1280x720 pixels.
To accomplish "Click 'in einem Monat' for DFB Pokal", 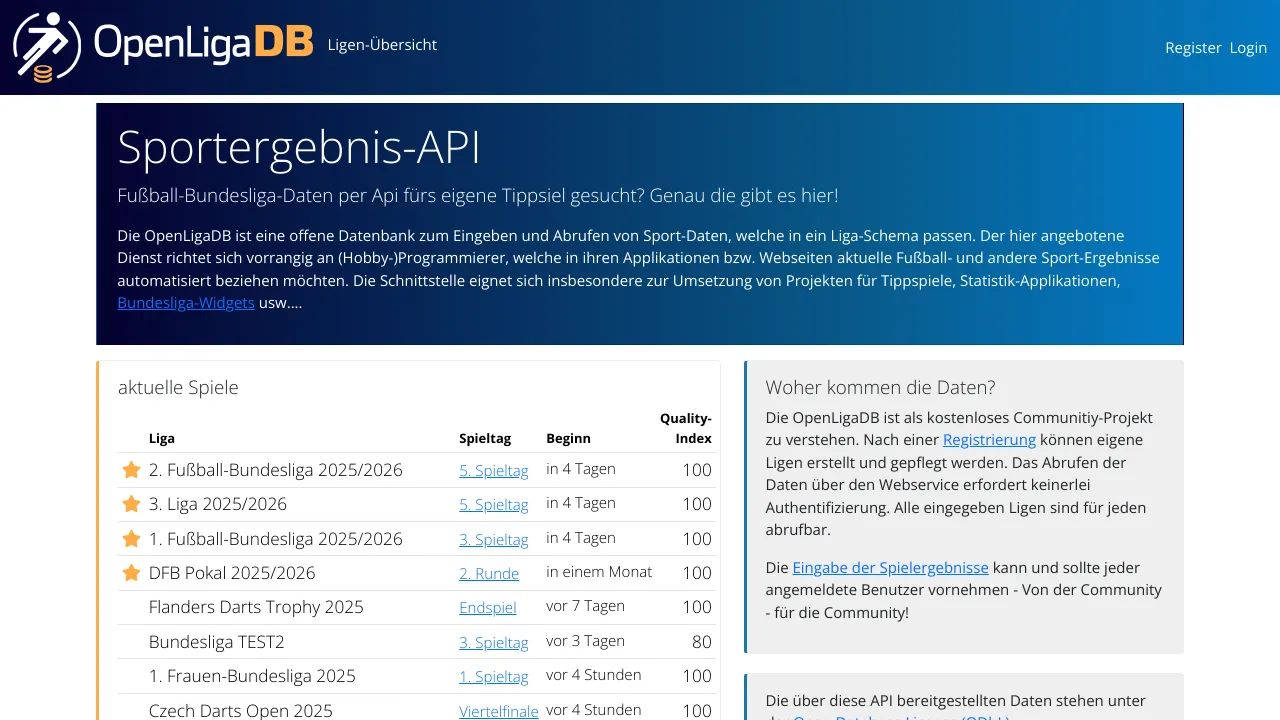I will pyautogui.click(x=599, y=572).
